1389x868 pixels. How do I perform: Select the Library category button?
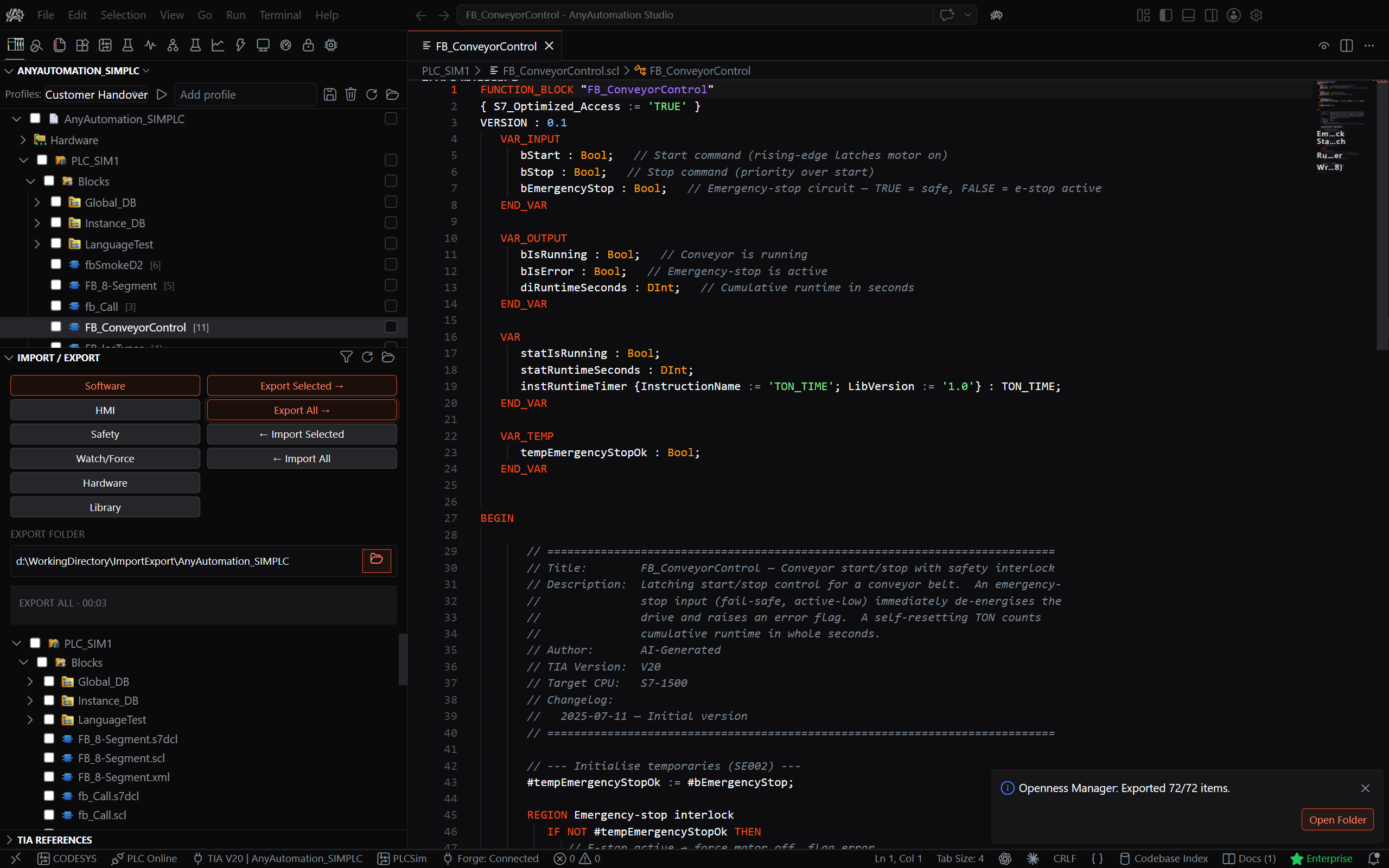[105, 507]
